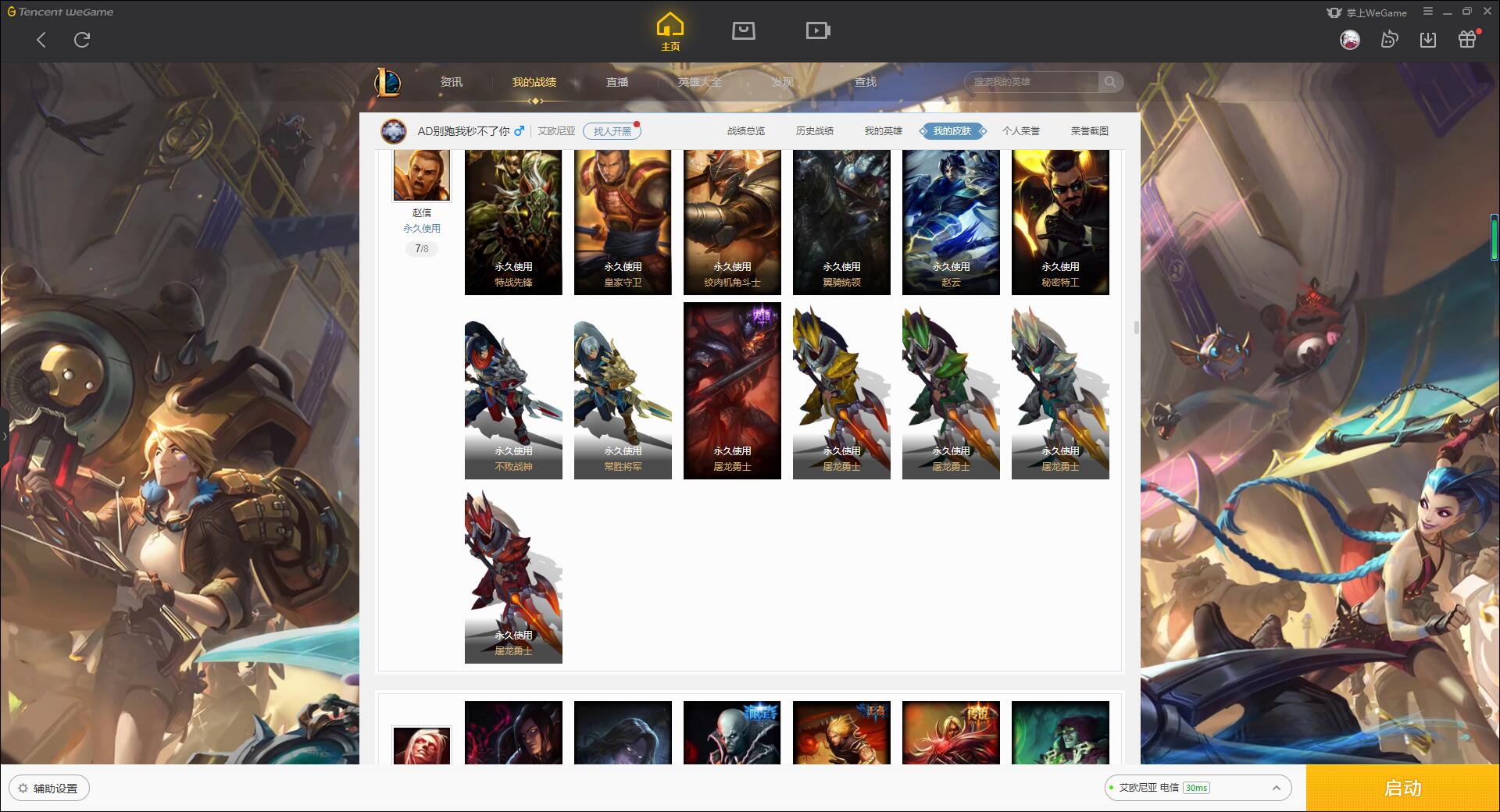The image size is (1500, 812).
Task: Open gold chroma 屠龙勇士 card
Action: pyautogui.click(x=841, y=390)
